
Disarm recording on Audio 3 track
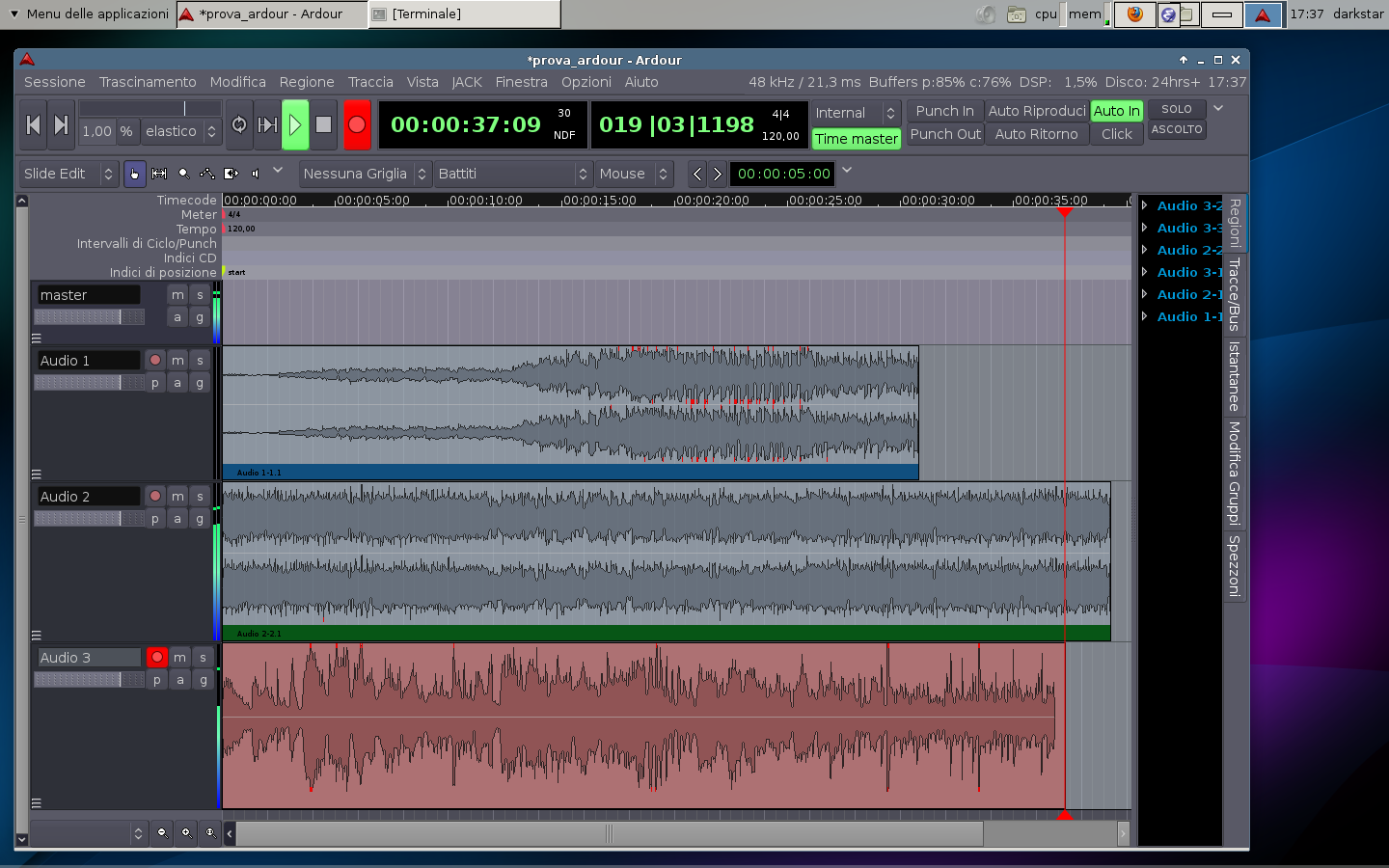coord(156,657)
